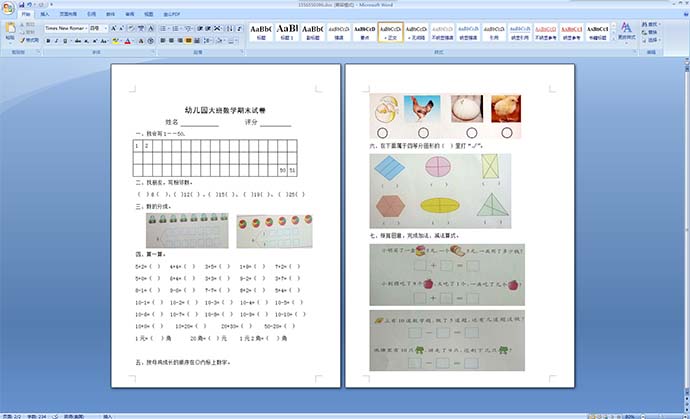Align text left
The image size is (690, 419).
(162, 41)
